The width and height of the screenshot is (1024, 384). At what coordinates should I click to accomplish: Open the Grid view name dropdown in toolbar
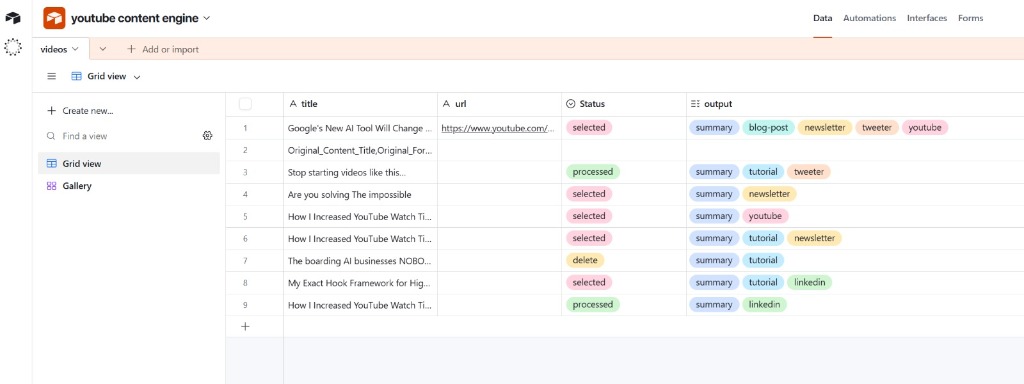point(106,76)
